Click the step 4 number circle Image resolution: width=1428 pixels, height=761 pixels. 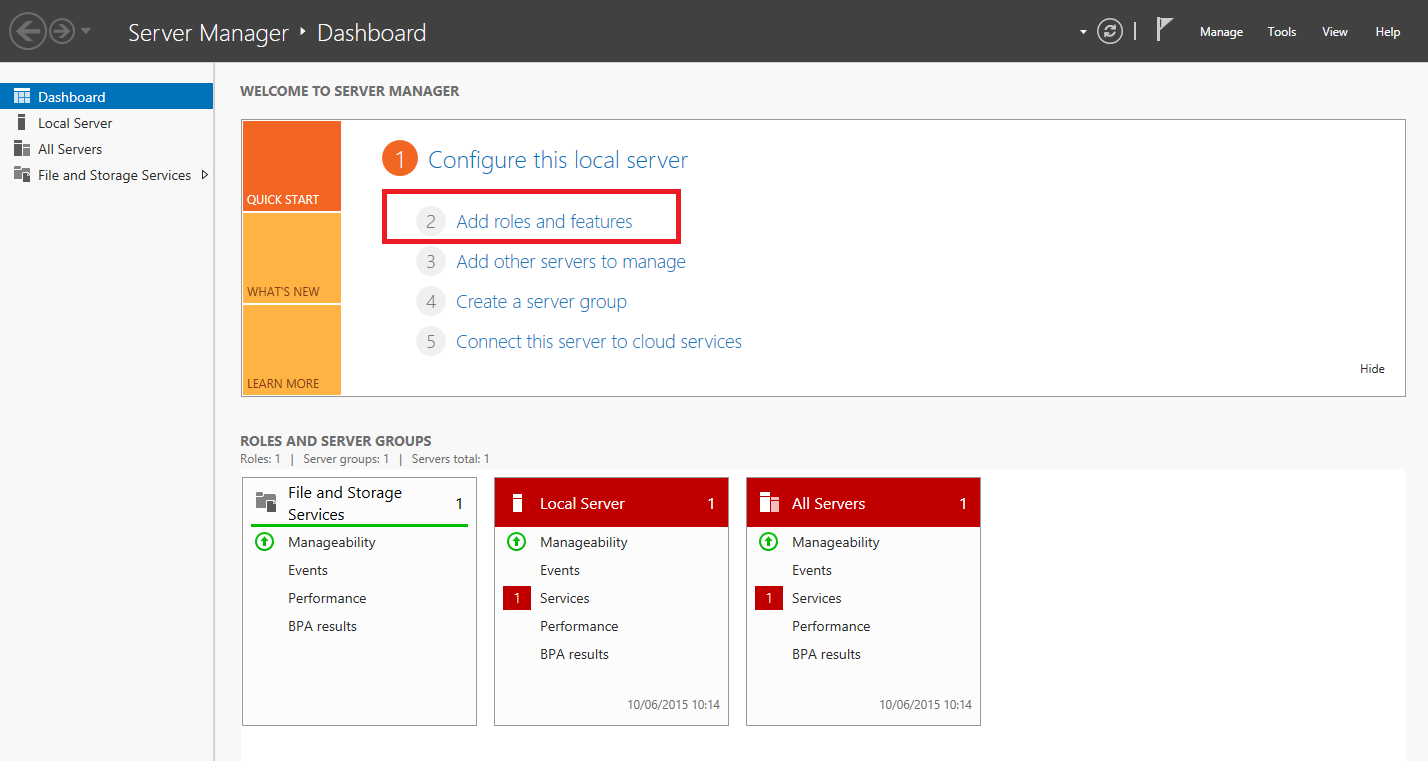point(431,302)
